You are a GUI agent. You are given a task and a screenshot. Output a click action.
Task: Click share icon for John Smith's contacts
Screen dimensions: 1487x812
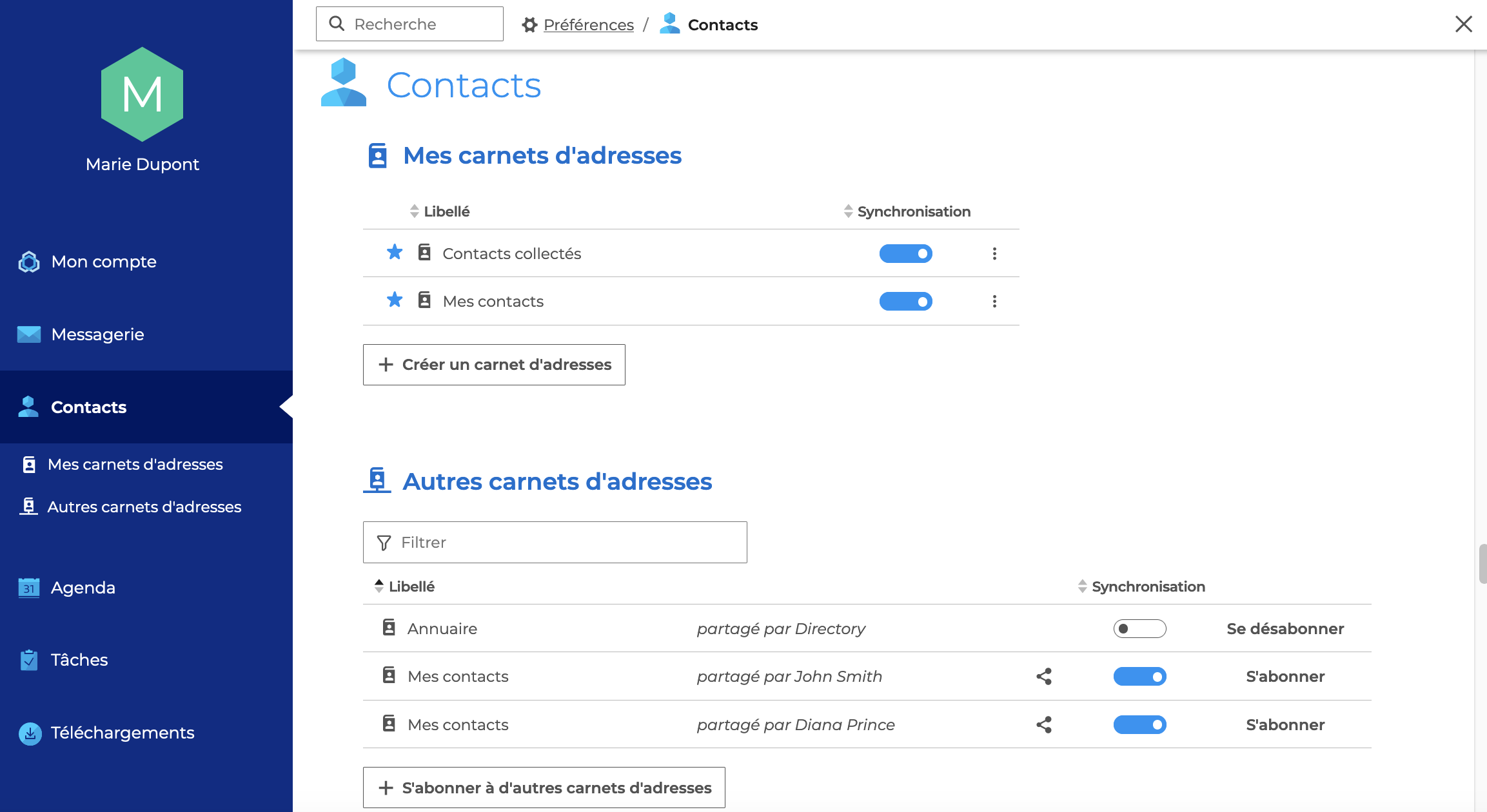(1044, 676)
